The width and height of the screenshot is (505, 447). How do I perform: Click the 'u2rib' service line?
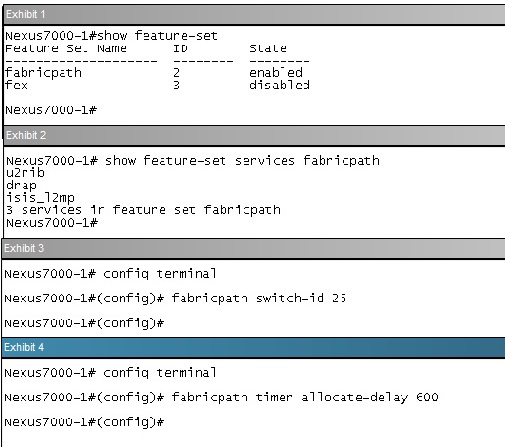[x=25, y=173]
